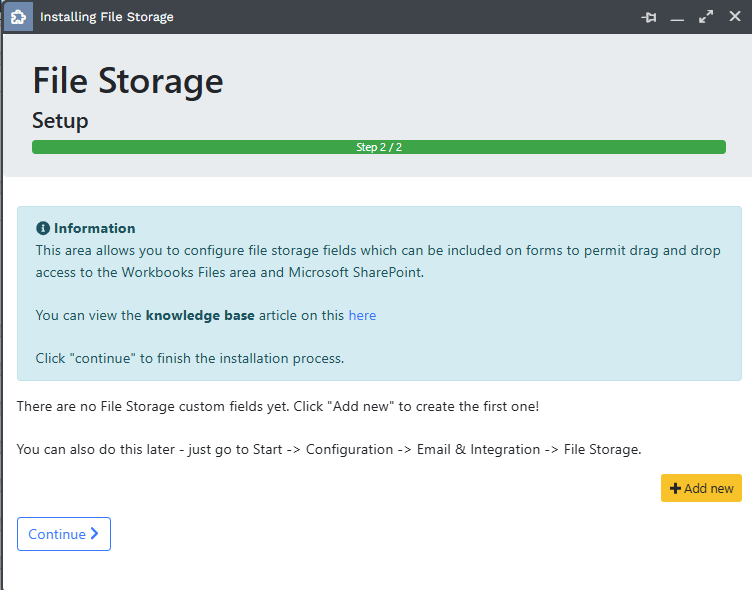The image size is (752, 590).
Task: Click the chevron arrow on Continue
Action: [x=95, y=534]
